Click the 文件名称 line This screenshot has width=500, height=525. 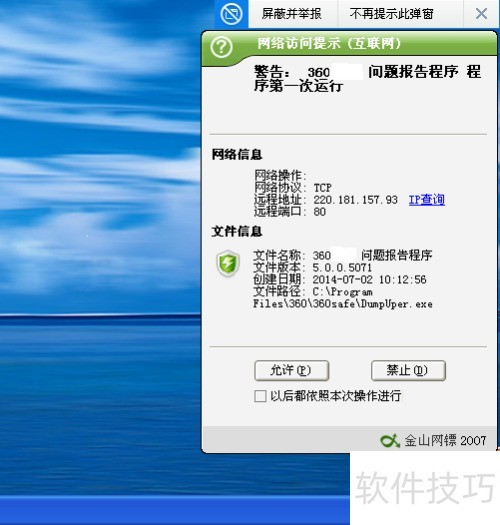(x=343, y=255)
